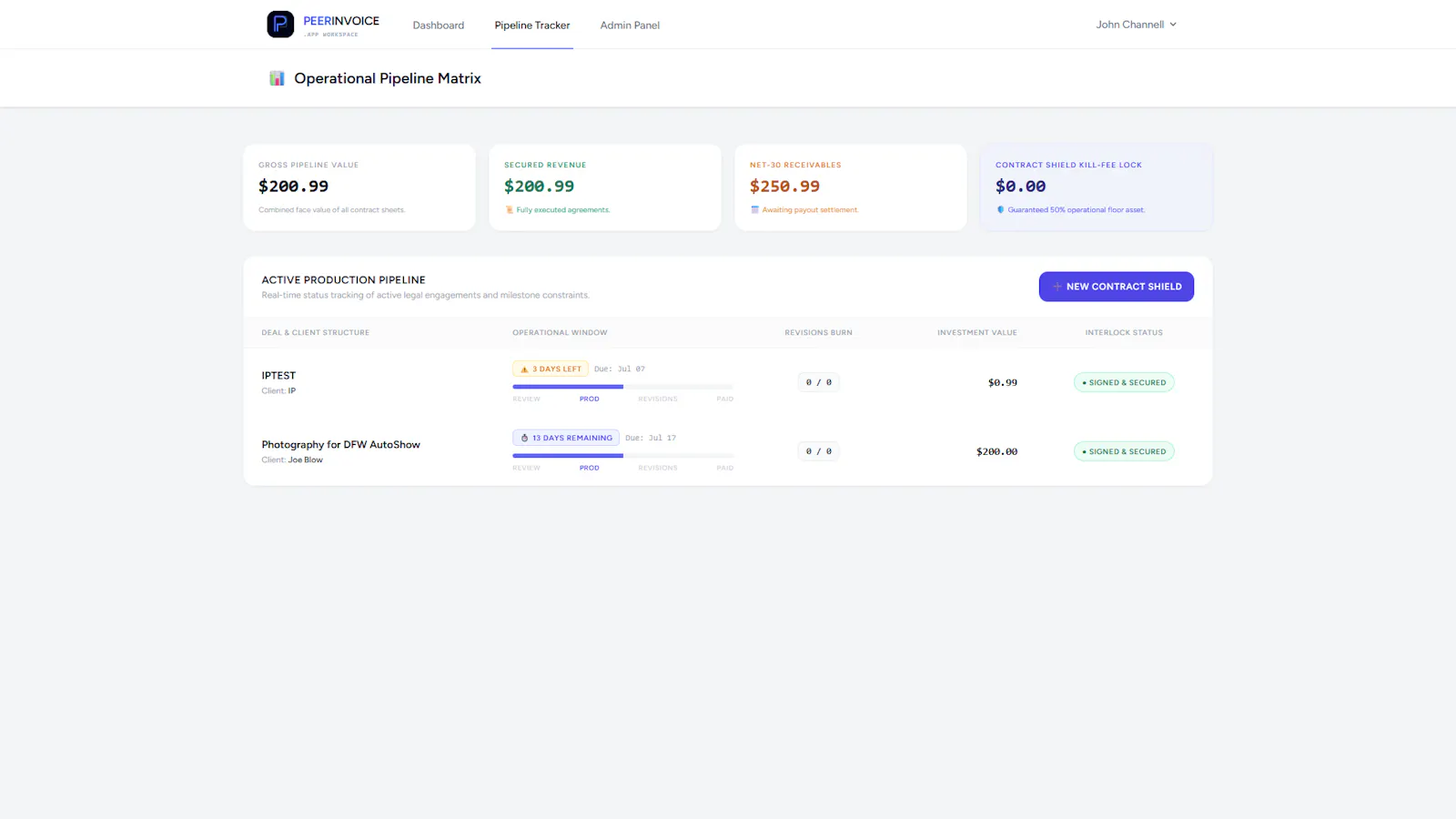Viewport: 1456px width, 819px height.
Task: Click the PROD stage label in IPTEST row
Action: pos(590,399)
